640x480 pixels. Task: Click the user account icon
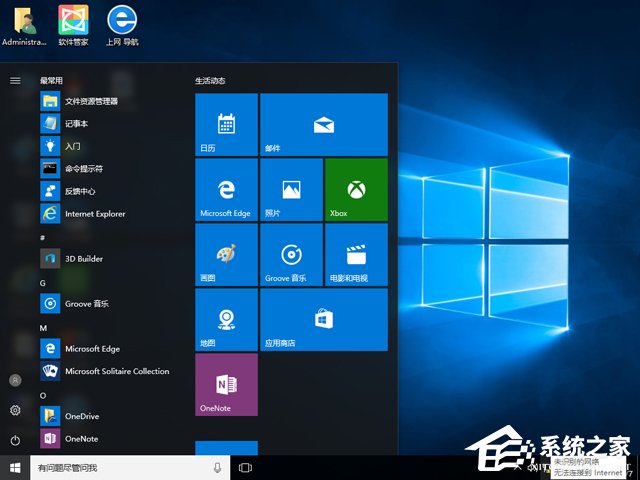click(x=15, y=380)
